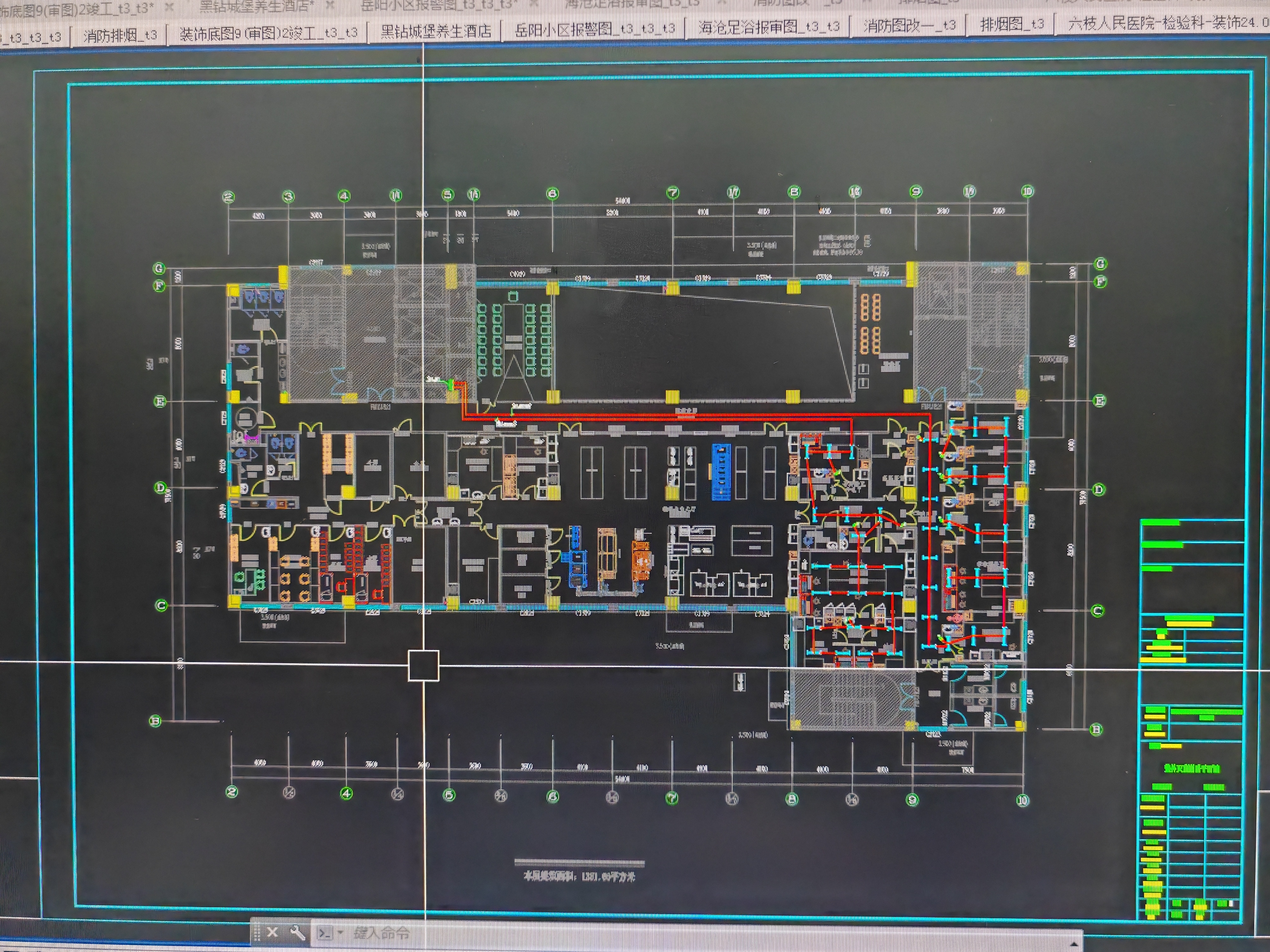Open the 装饰底图9(审图)2竣工_t3_t3 tab

(268, 33)
